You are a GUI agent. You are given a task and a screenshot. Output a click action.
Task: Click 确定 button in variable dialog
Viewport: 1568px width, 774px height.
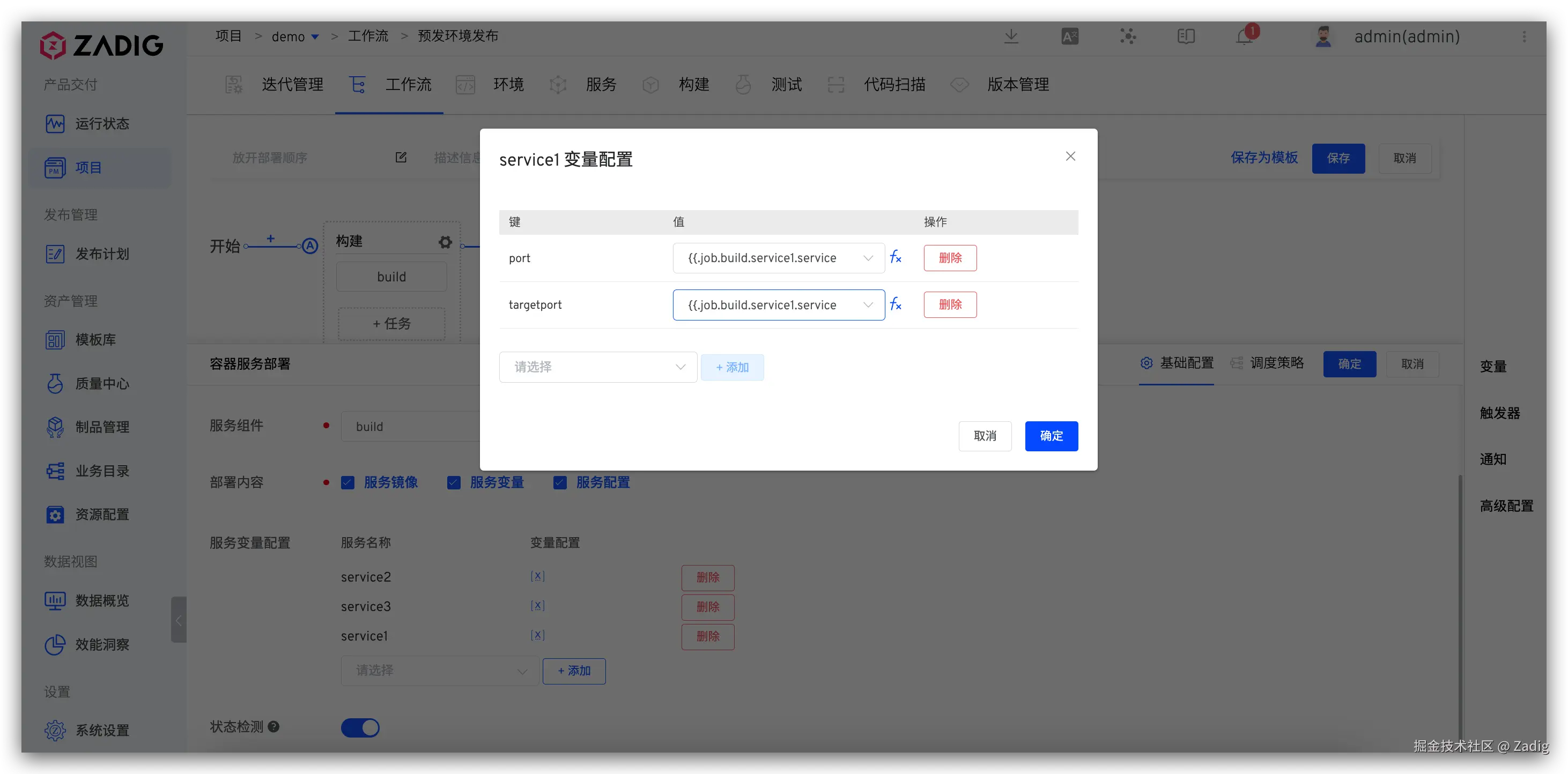pos(1051,436)
